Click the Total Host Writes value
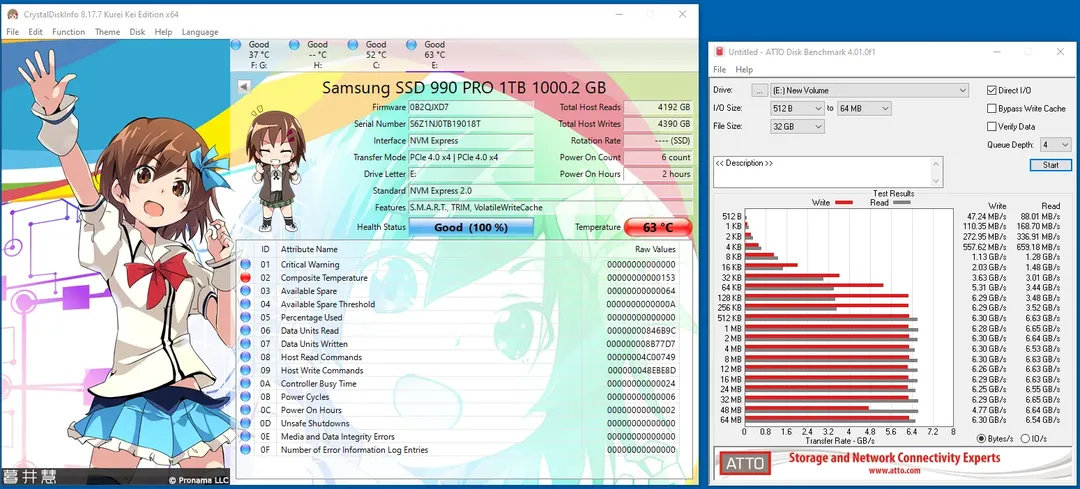Image resolution: width=1080 pixels, height=489 pixels. (x=658, y=124)
